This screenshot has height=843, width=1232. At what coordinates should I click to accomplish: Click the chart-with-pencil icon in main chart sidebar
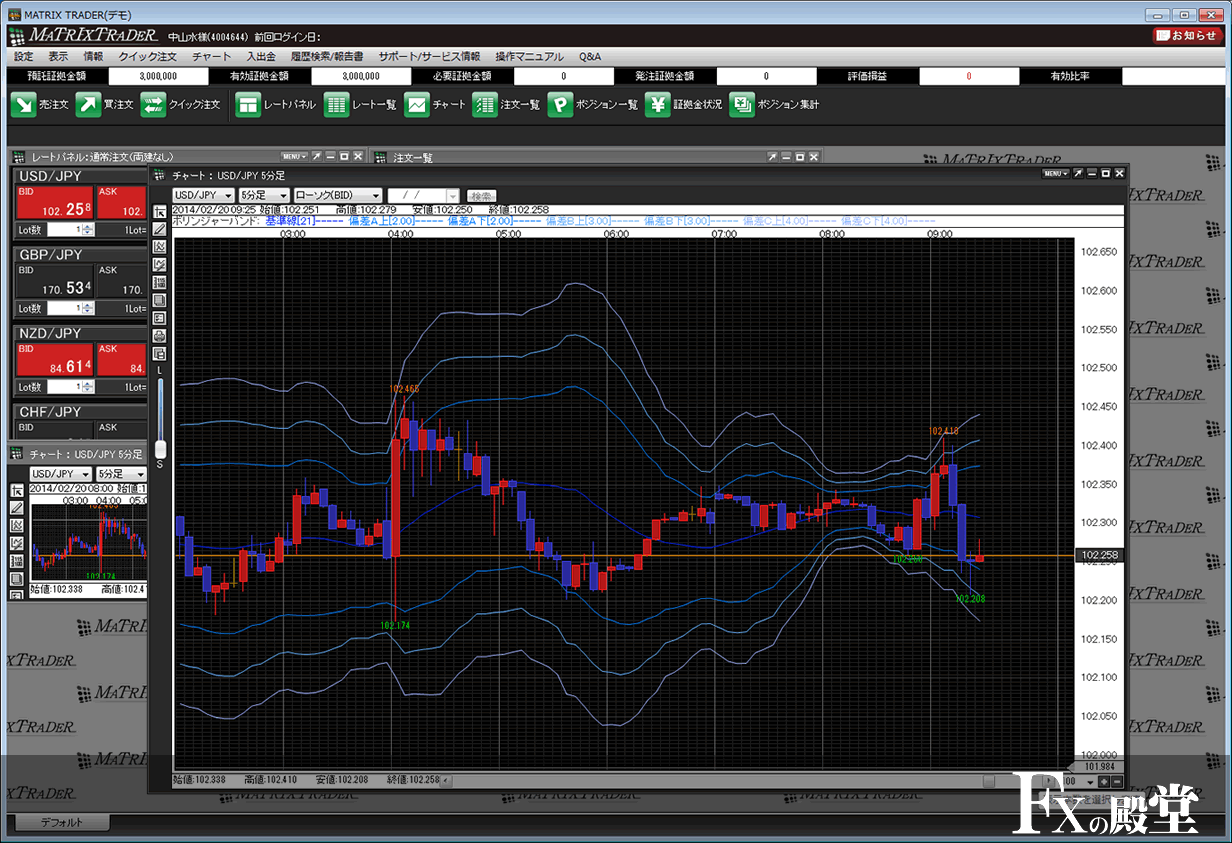pos(160,265)
